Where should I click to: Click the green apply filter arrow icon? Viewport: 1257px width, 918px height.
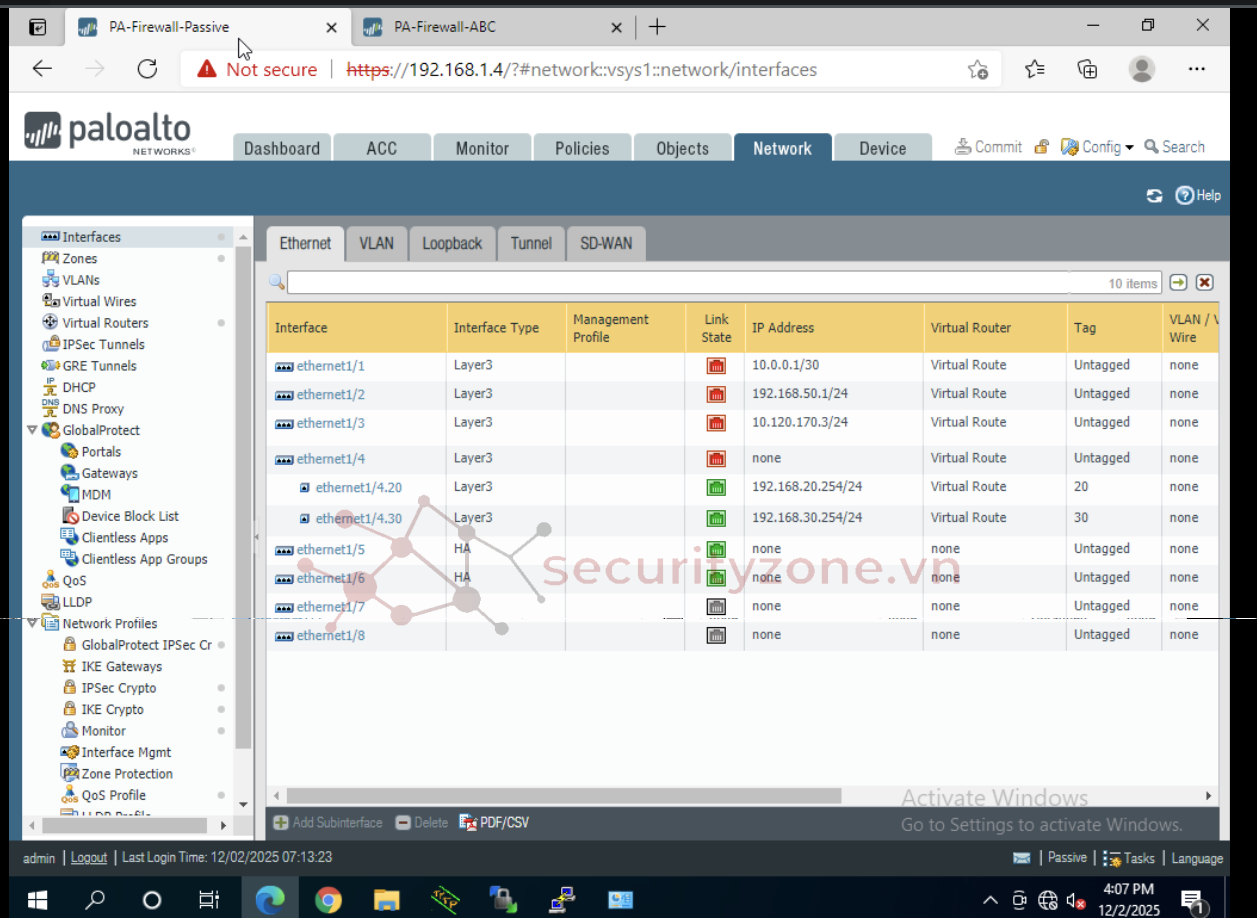click(1178, 283)
